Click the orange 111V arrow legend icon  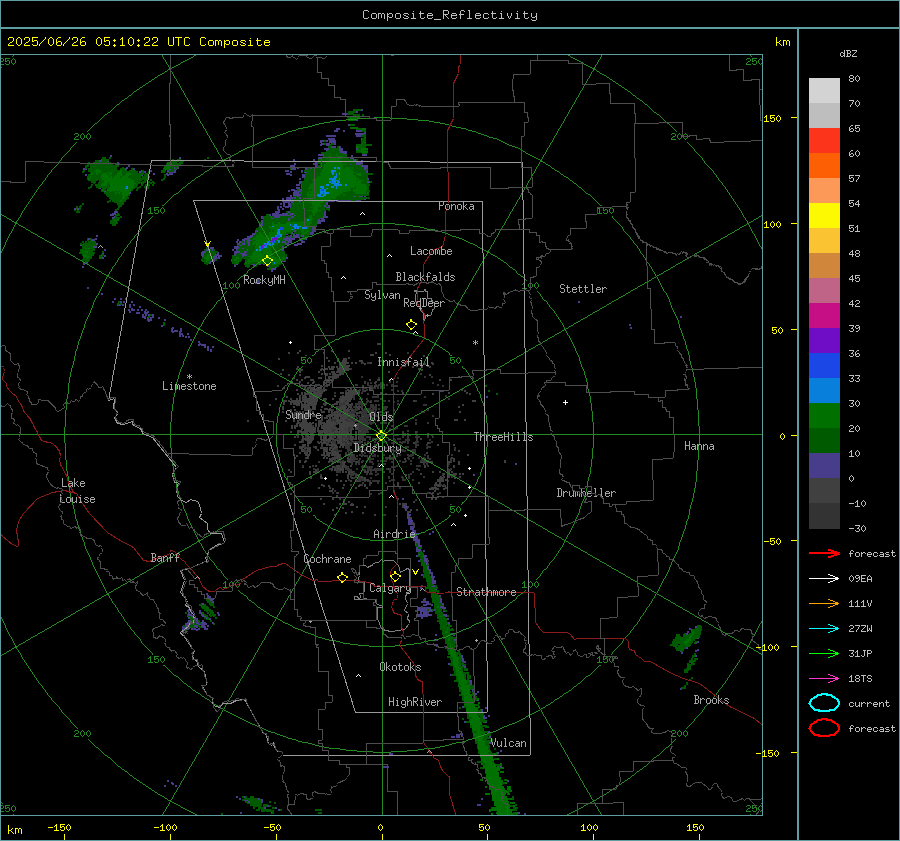(x=824, y=603)
